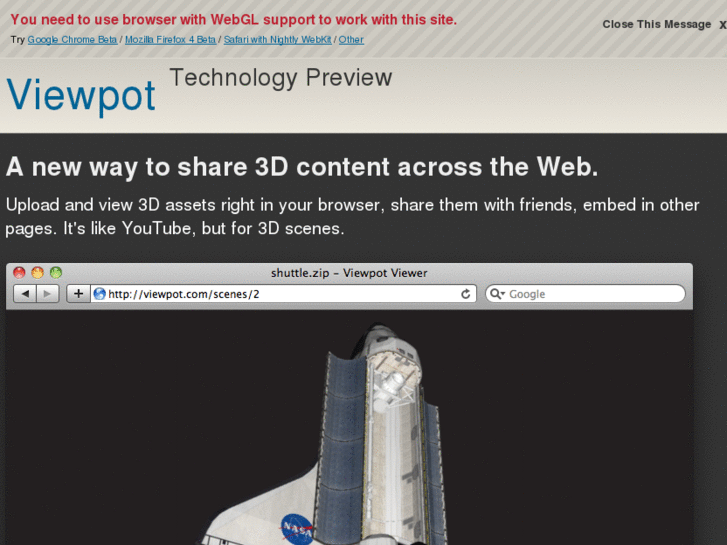
Task: Go to the Viewpot logo homepage
Action: (x=81, y=95)
